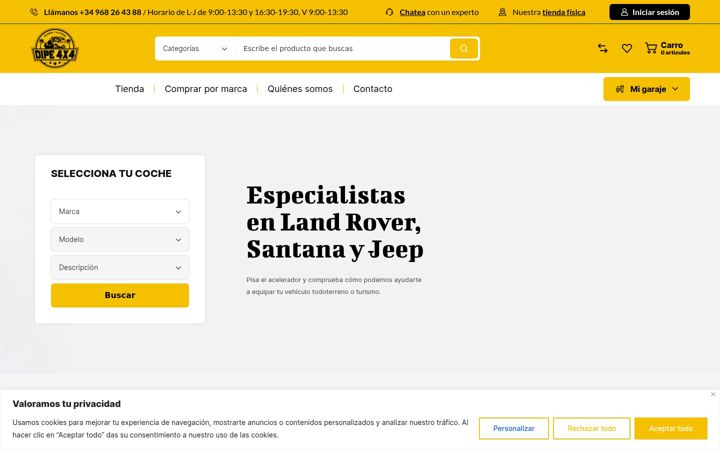Click the search magnifier button
The width and height of the screenshot is (720, 450).
[464, 49]
